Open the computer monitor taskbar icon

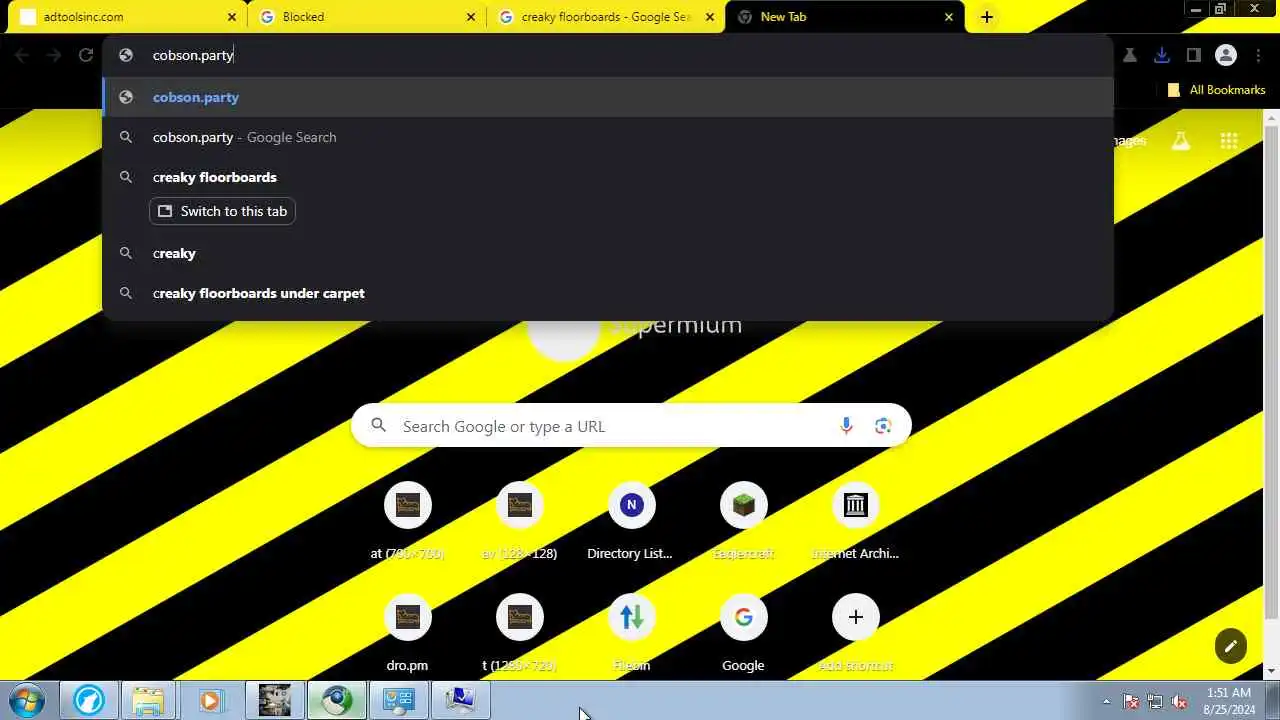click(460, 700)
